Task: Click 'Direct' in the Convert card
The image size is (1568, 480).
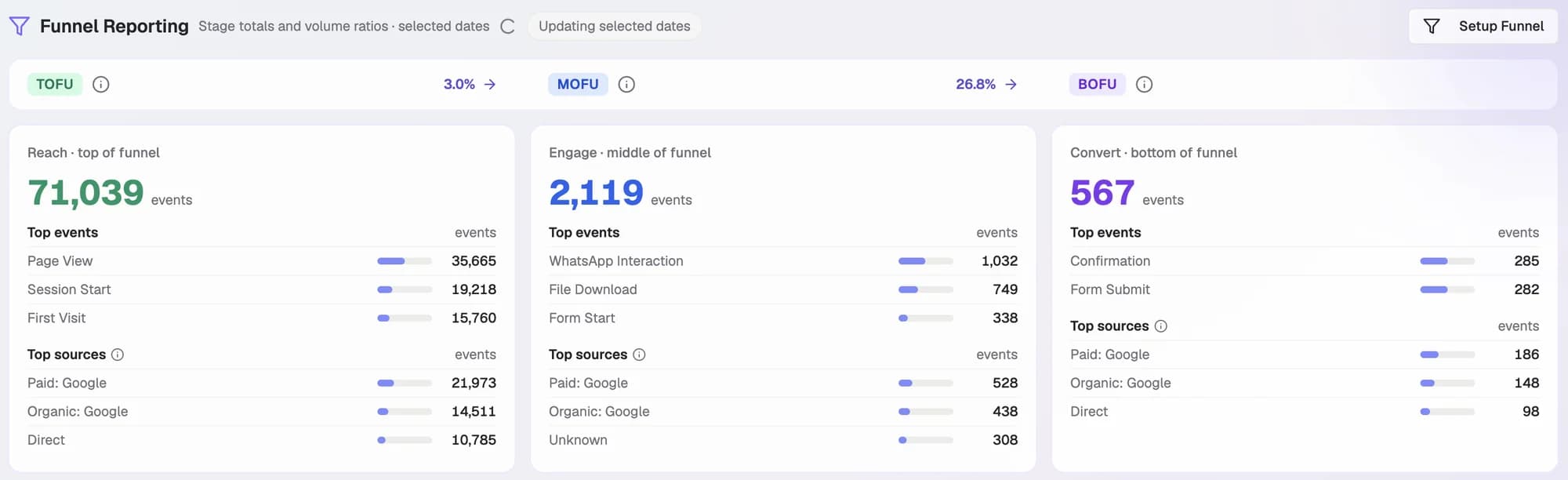Action: 1089,411
